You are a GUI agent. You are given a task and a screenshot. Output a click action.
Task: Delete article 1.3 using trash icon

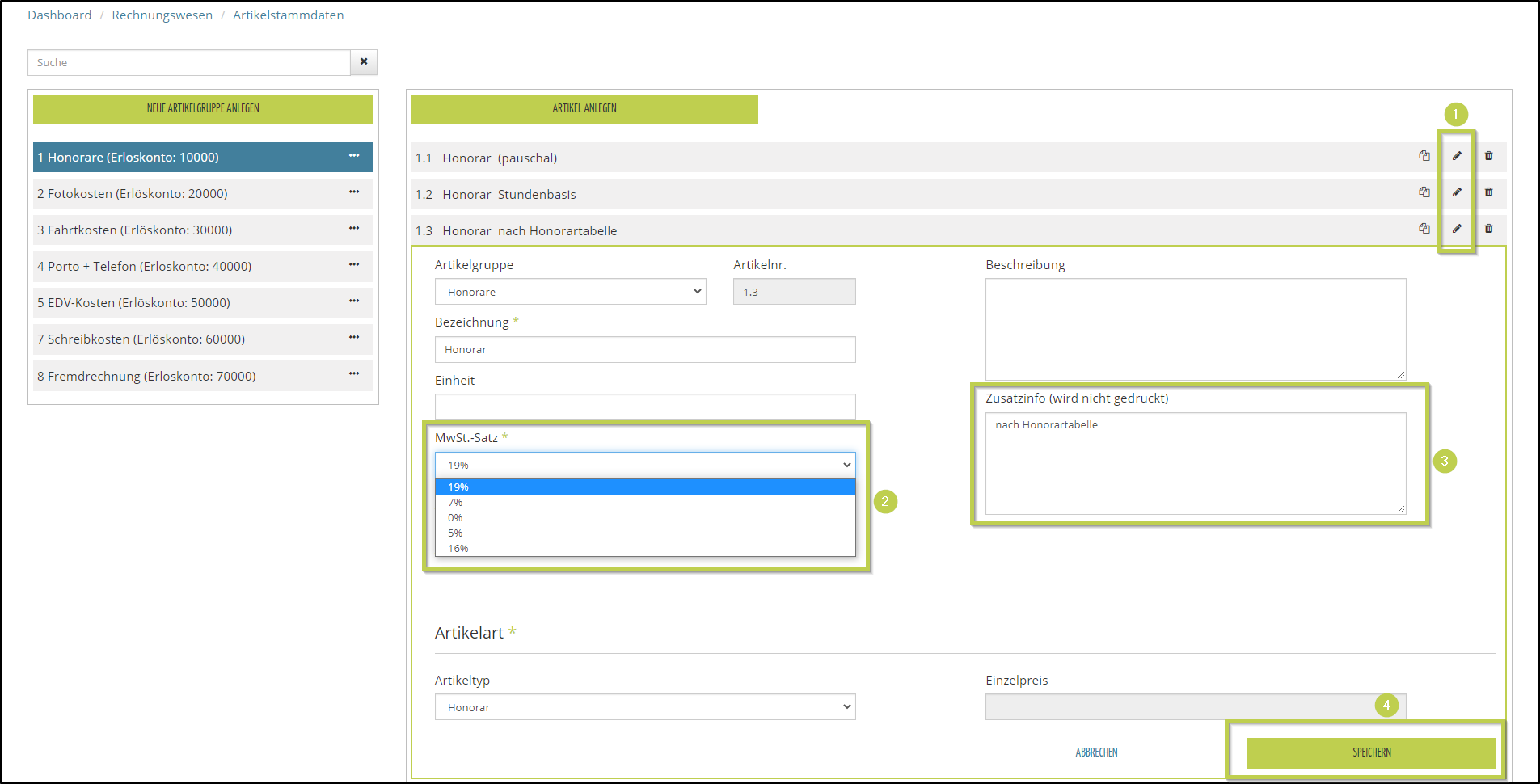point(1488,229)
